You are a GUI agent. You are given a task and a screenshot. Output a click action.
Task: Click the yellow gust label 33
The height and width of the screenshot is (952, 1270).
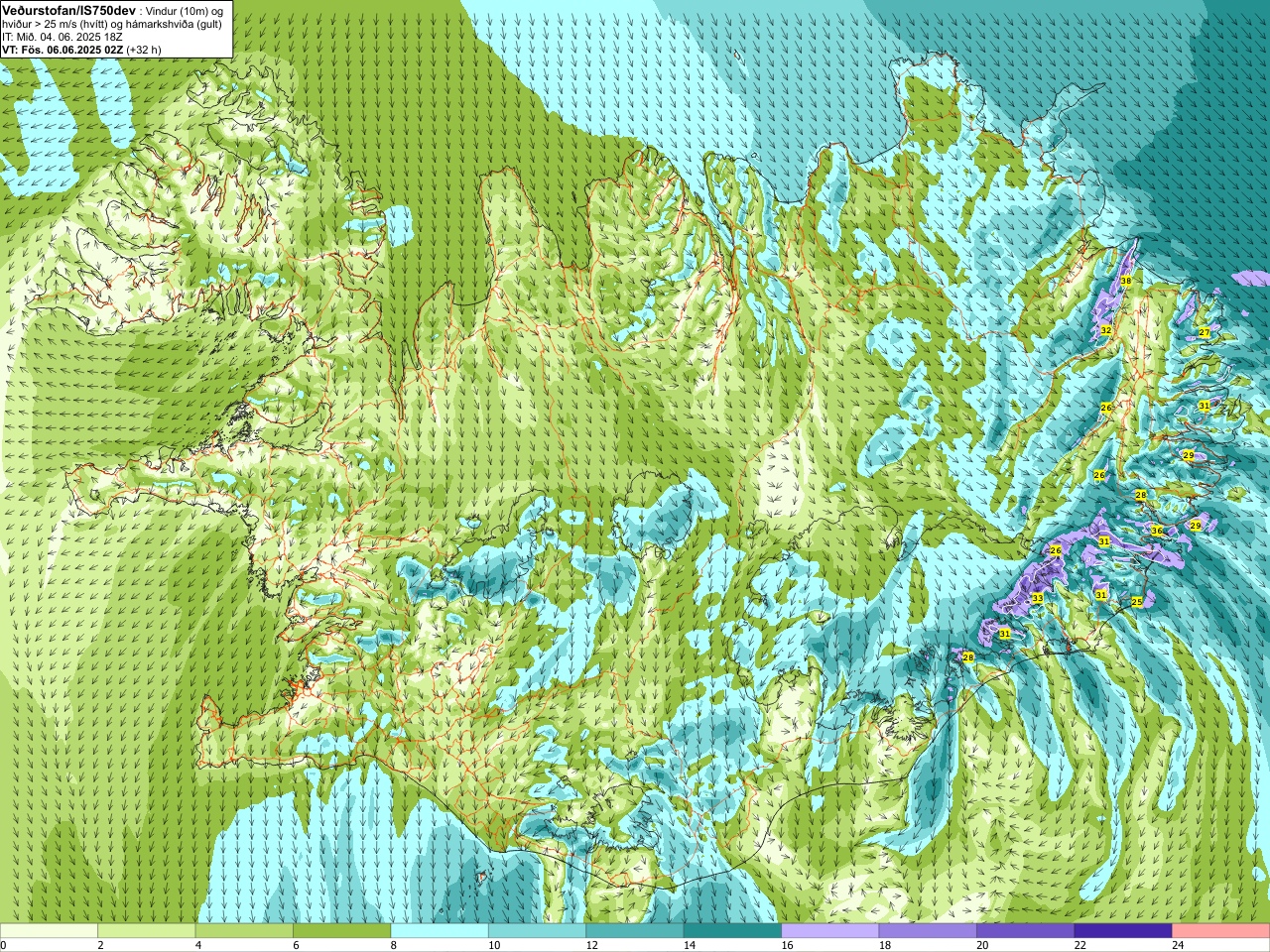[x=1037, y=598]
